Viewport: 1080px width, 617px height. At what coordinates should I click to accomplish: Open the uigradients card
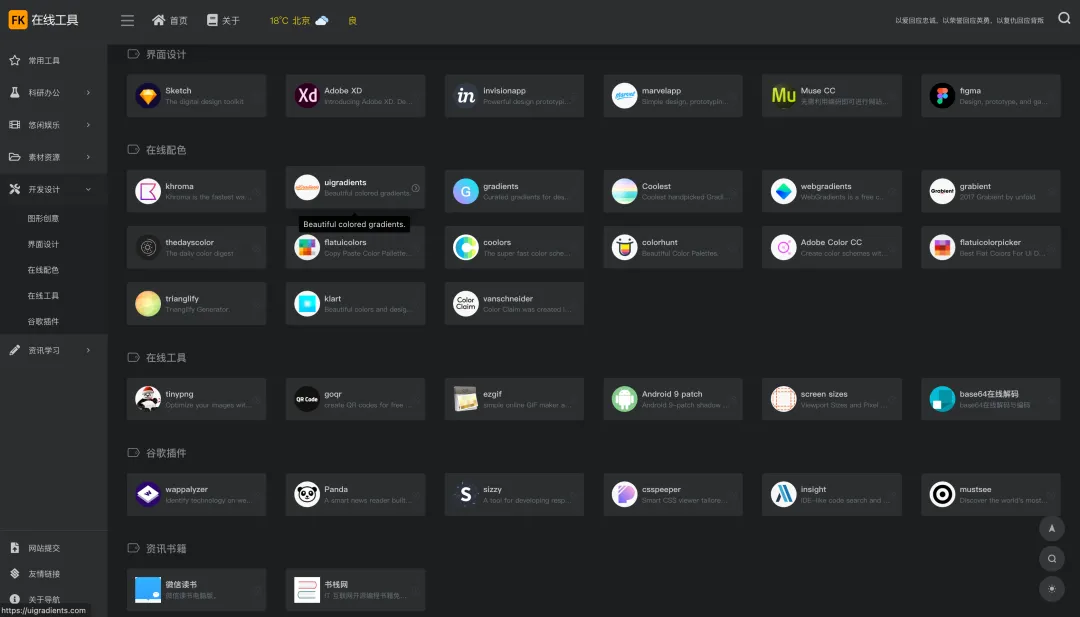click(x=355, y=187)
